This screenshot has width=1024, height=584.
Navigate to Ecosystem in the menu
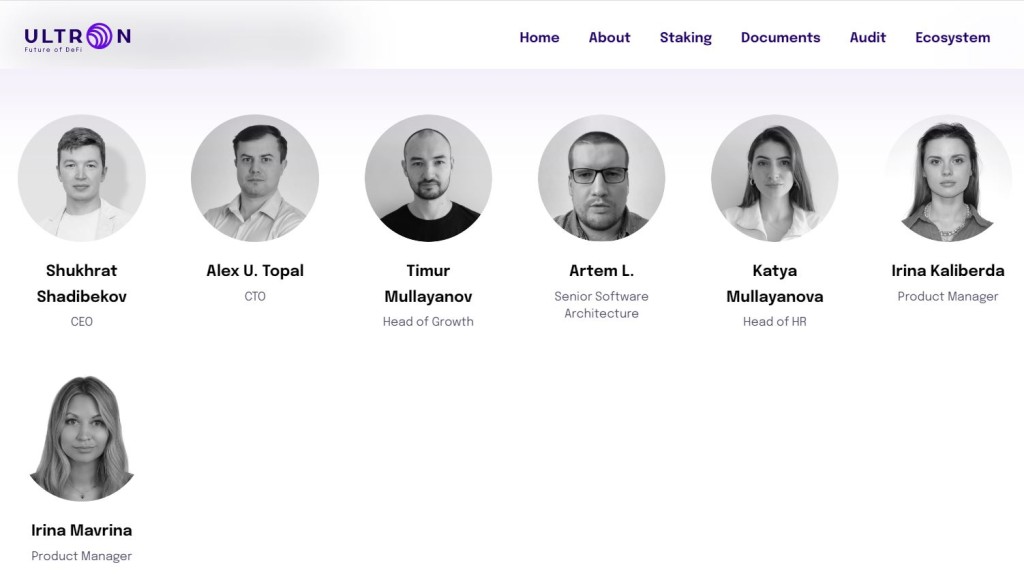point(952,38)
